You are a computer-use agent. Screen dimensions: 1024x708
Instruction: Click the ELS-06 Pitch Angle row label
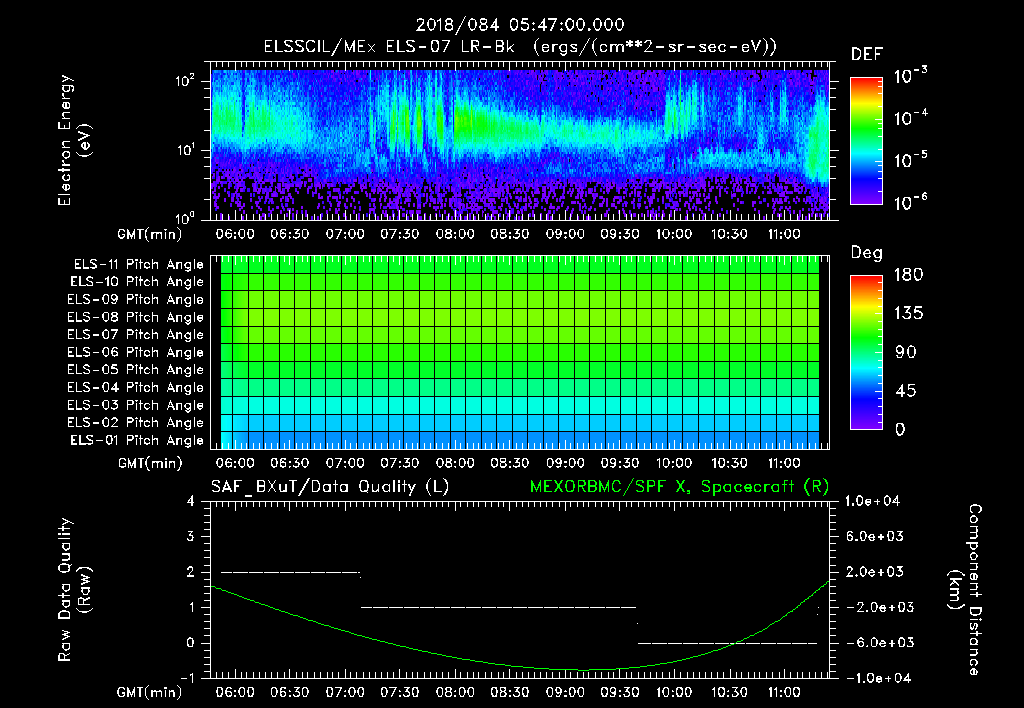click(137, 352)
